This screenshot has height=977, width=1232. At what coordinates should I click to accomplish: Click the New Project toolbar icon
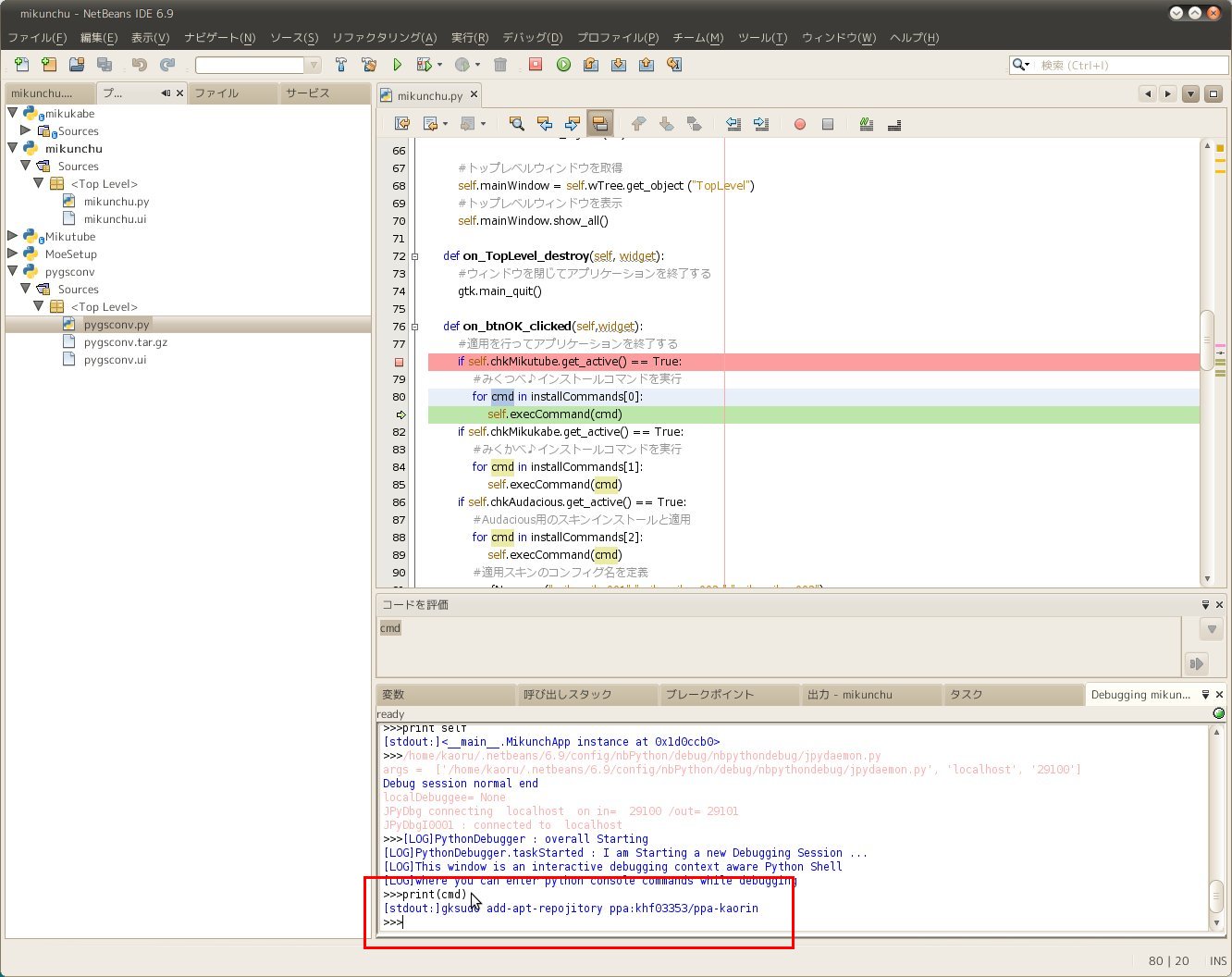click(x=49, y=65)
